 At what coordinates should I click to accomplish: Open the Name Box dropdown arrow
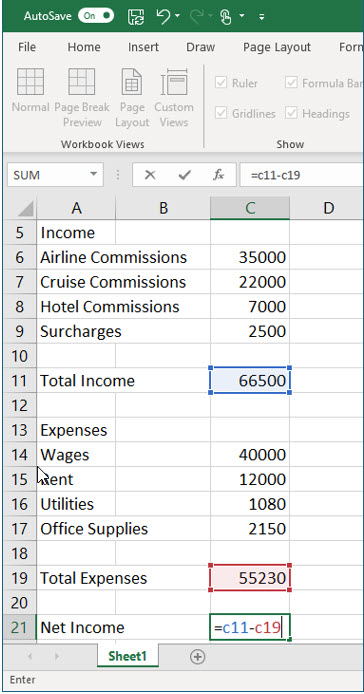[93, 175]
